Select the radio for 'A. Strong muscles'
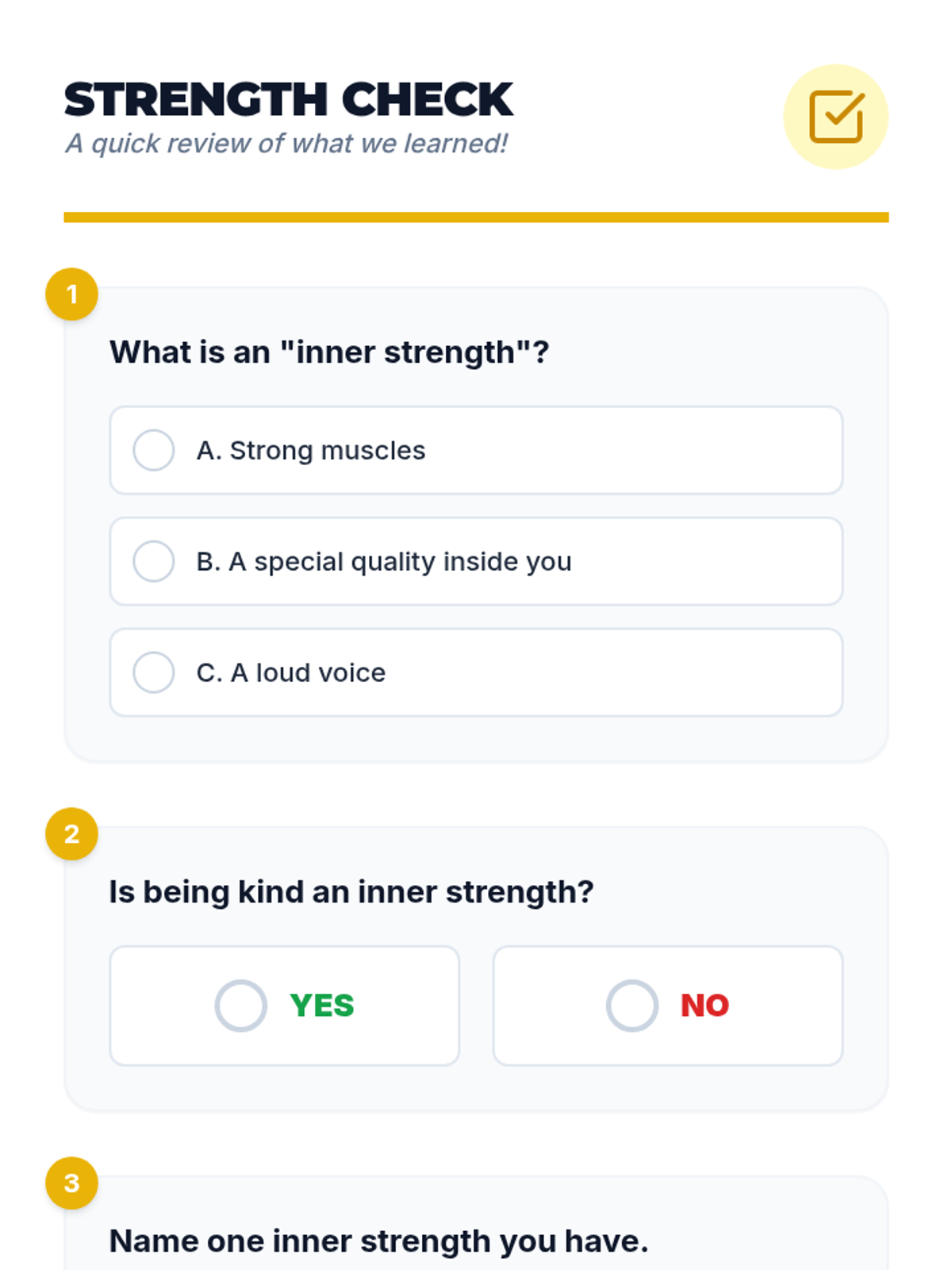This screenshot has height=1270, width=952. click(x=154, y=450)
